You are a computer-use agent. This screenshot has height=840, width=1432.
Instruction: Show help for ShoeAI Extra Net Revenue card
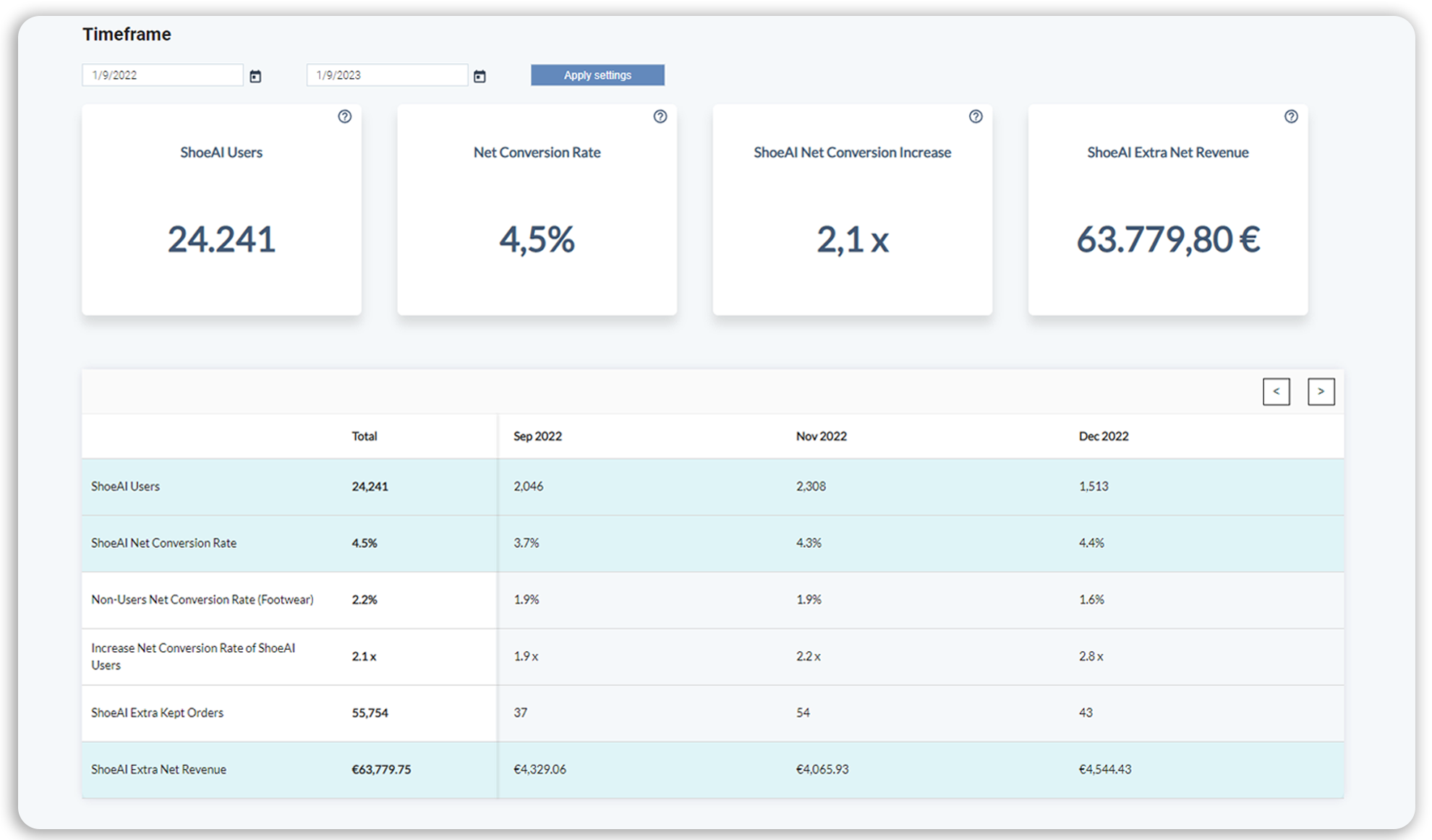click(x=1291, y=116)
